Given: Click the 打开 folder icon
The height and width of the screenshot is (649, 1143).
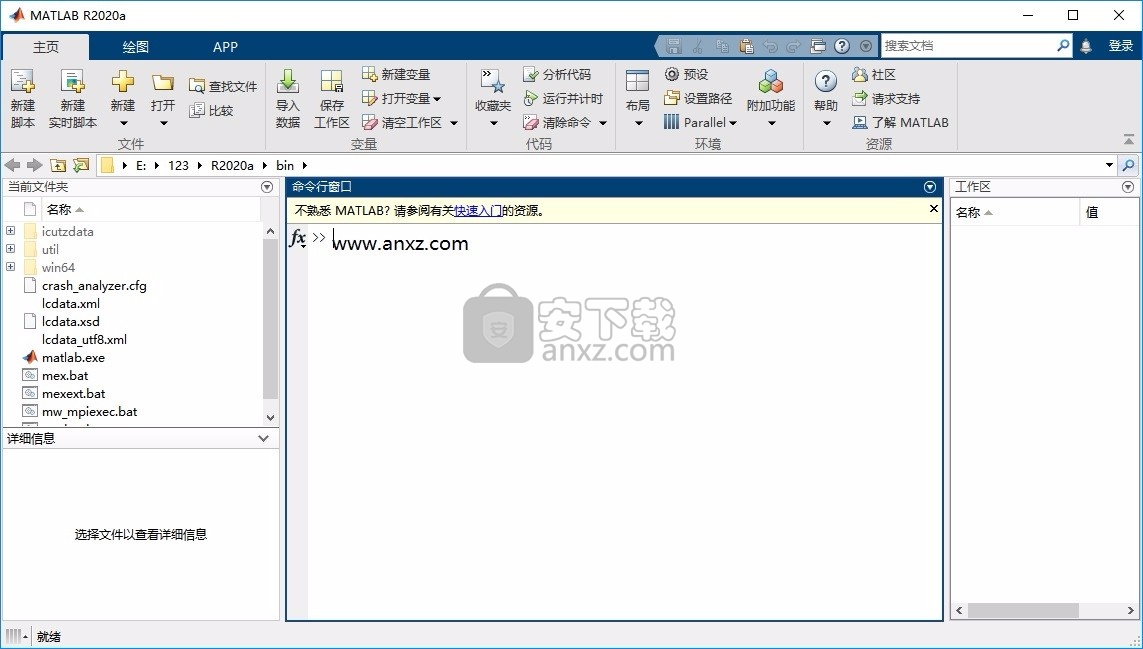Looking at the screenshot, I should point(163,83).
